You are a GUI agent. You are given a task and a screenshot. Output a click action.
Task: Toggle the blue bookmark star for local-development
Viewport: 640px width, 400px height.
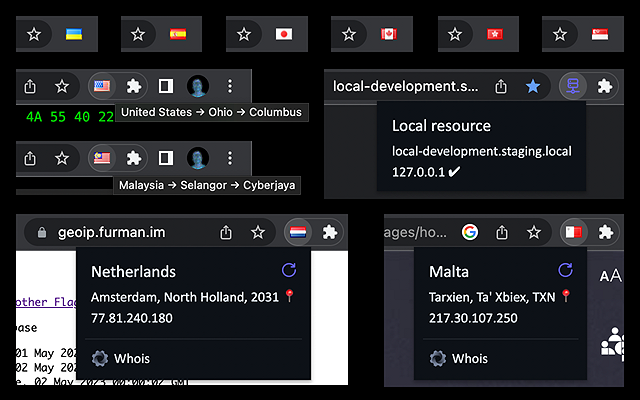[x=533, y=87]
